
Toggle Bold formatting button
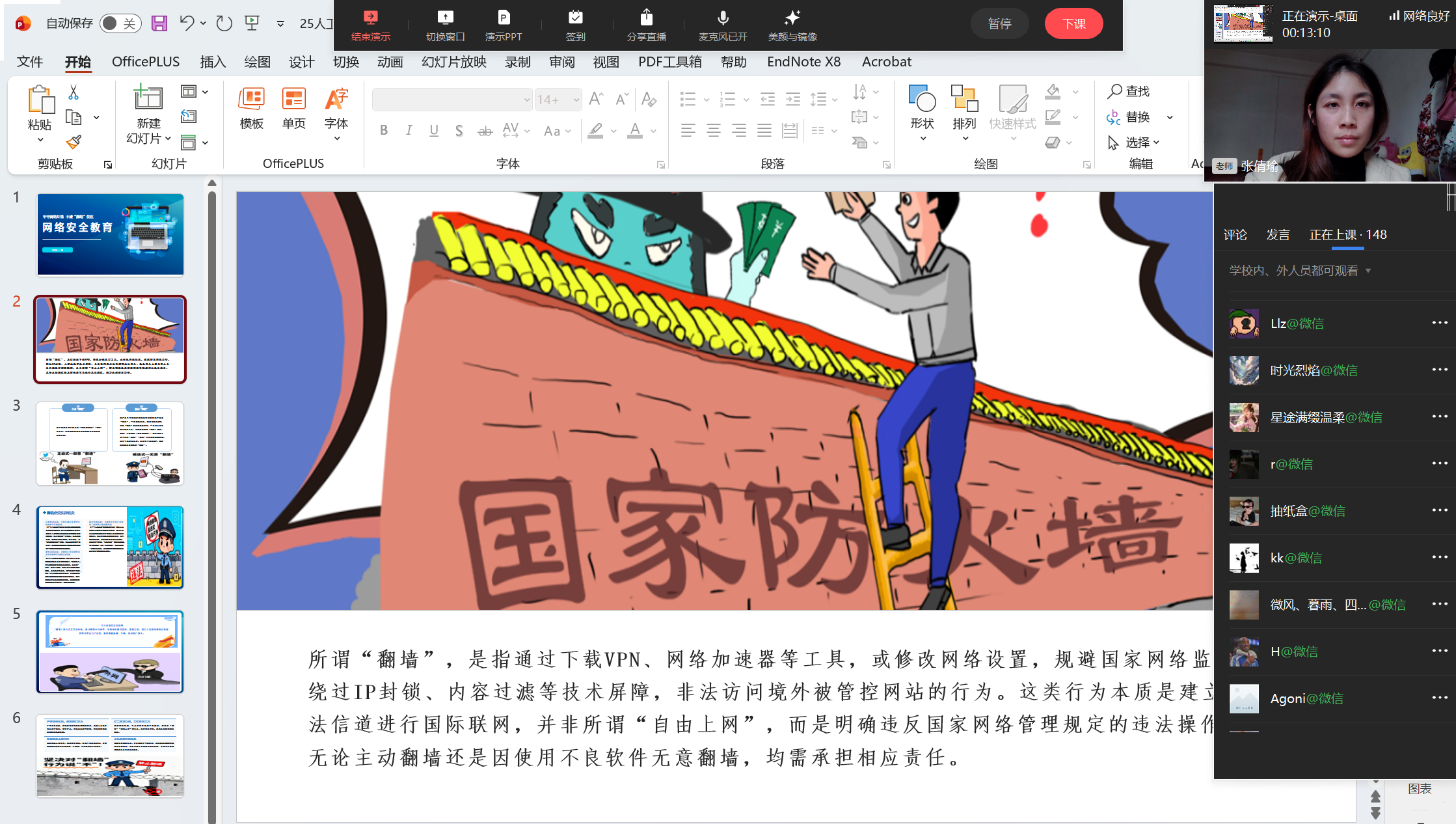tap(384, 131)
